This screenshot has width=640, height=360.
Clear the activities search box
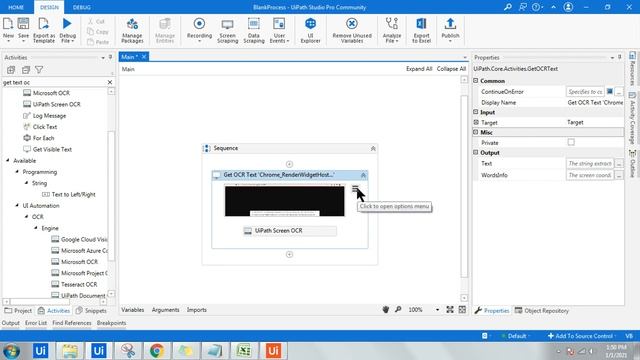(x=110, y=82)
